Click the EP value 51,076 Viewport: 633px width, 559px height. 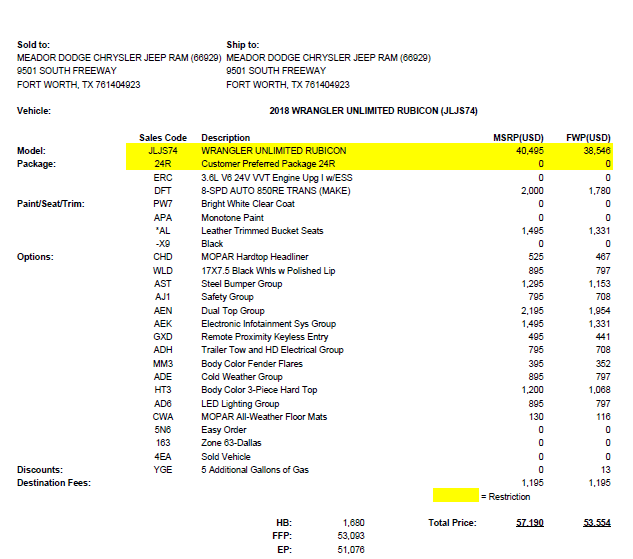(x=351, y=550)
